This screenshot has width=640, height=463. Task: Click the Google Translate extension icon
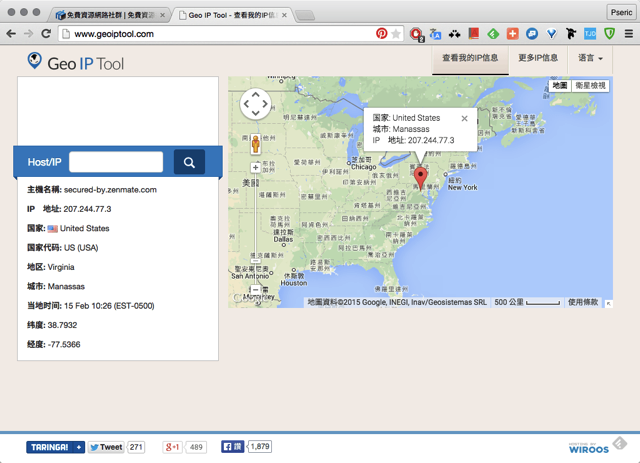coord(436,34)
